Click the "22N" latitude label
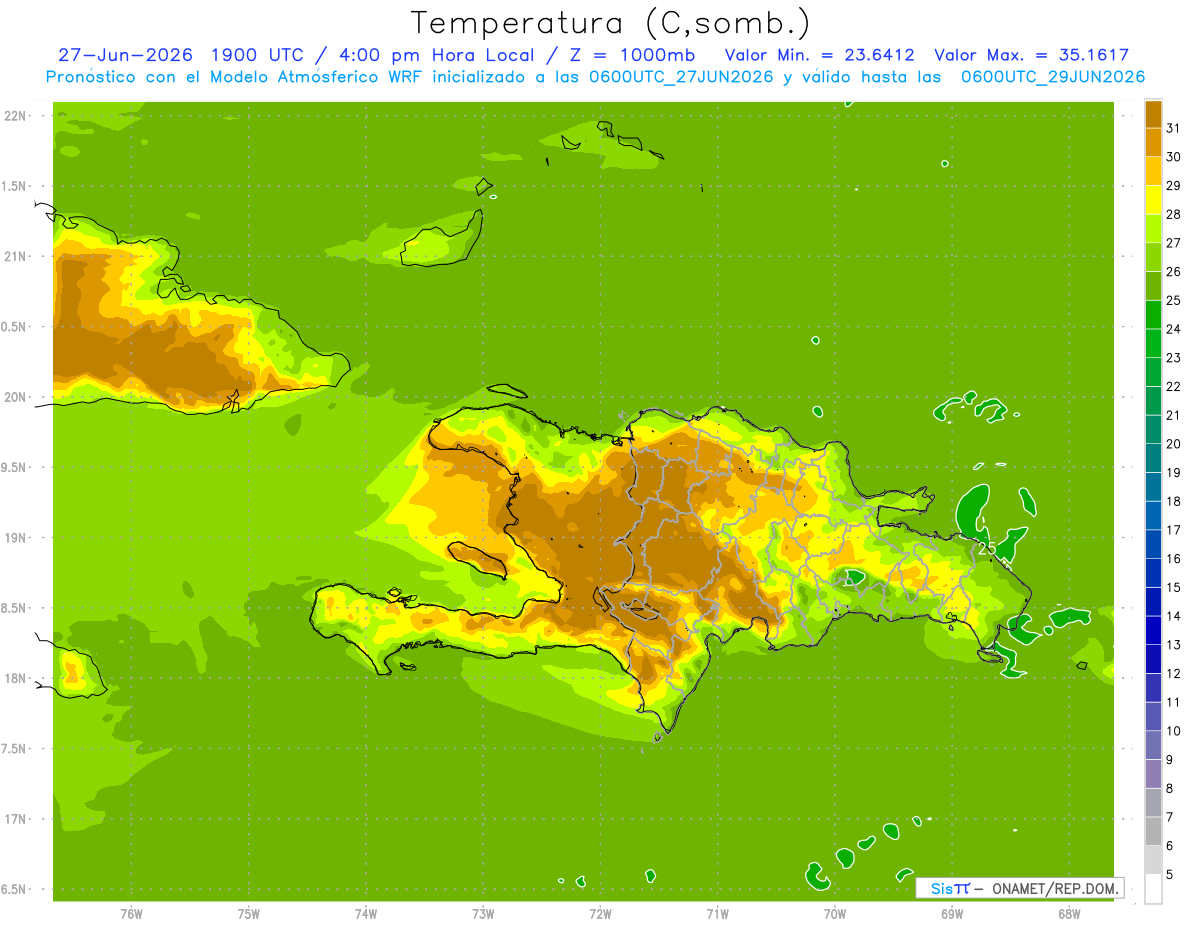The width and height of the screenshot is (1200, 927). tap(15, 115)
